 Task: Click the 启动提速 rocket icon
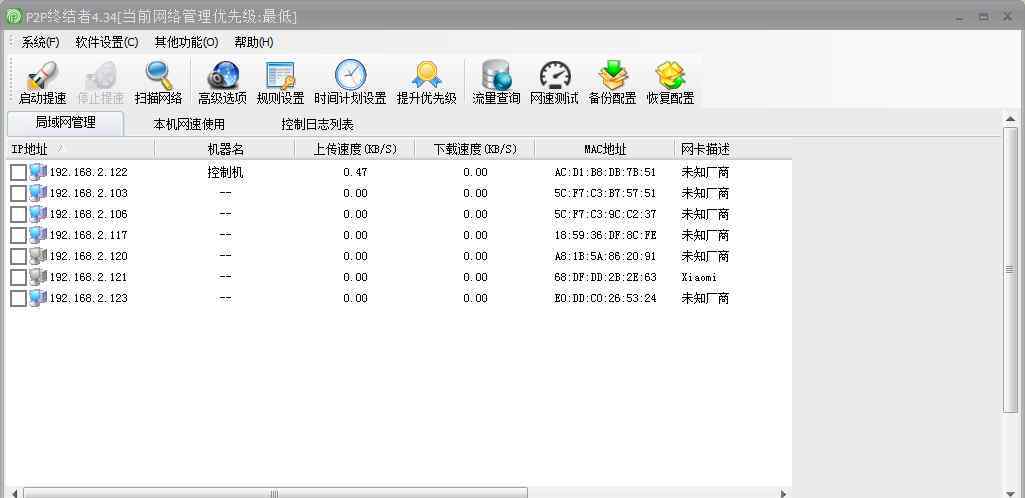click(x=42, y=75)
